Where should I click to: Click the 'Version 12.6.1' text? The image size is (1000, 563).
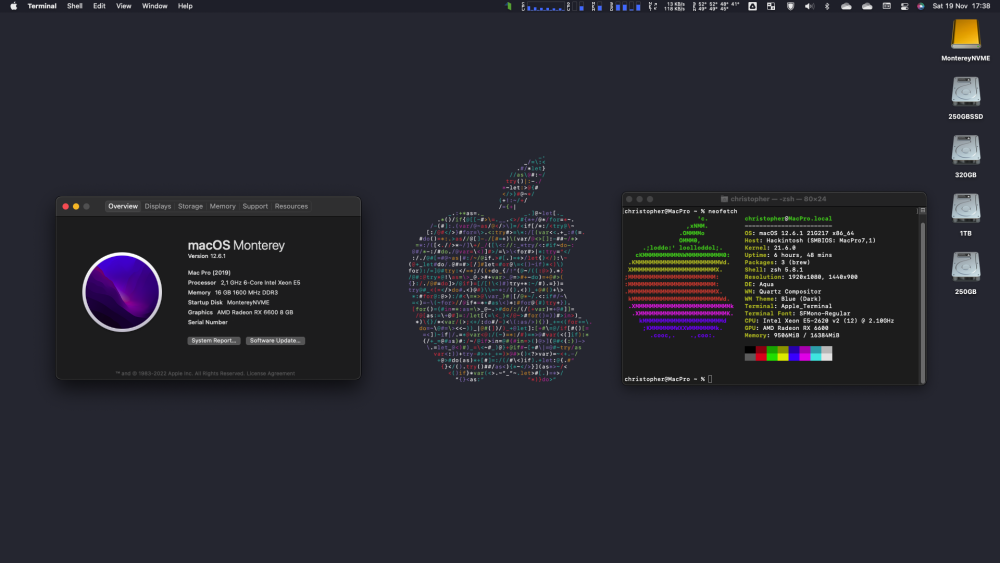pos(207,256)
